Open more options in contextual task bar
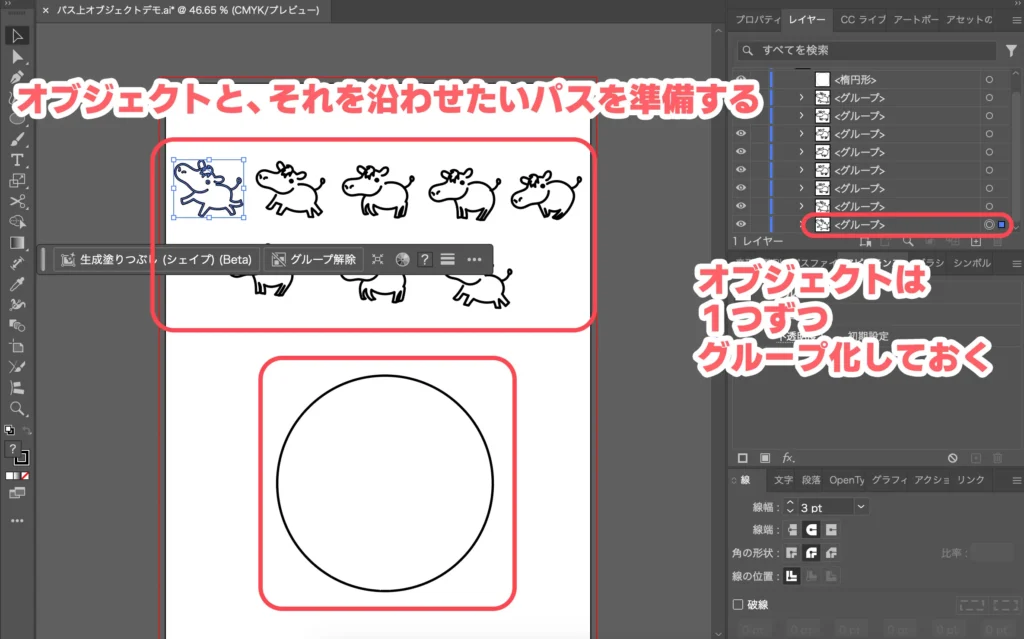 (x=474, y=259)
